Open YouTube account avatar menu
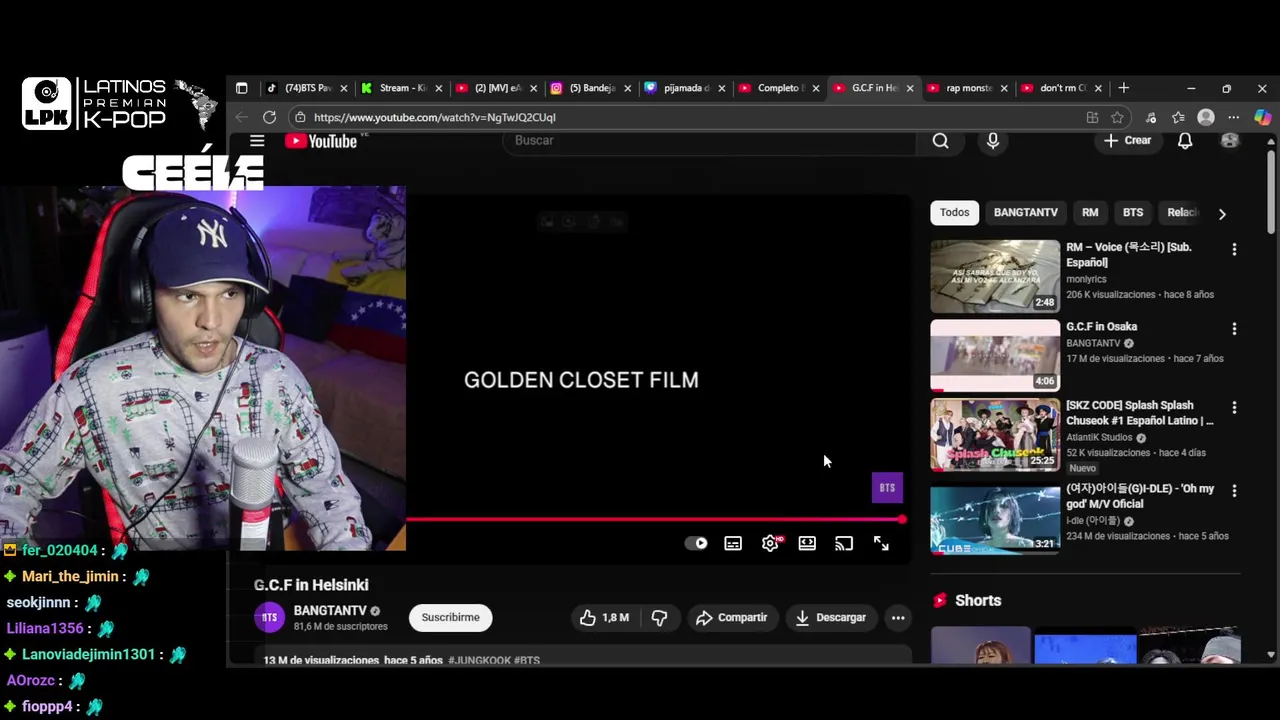Viewport: 1280px width, 720px height. [x=1230, y=141]
